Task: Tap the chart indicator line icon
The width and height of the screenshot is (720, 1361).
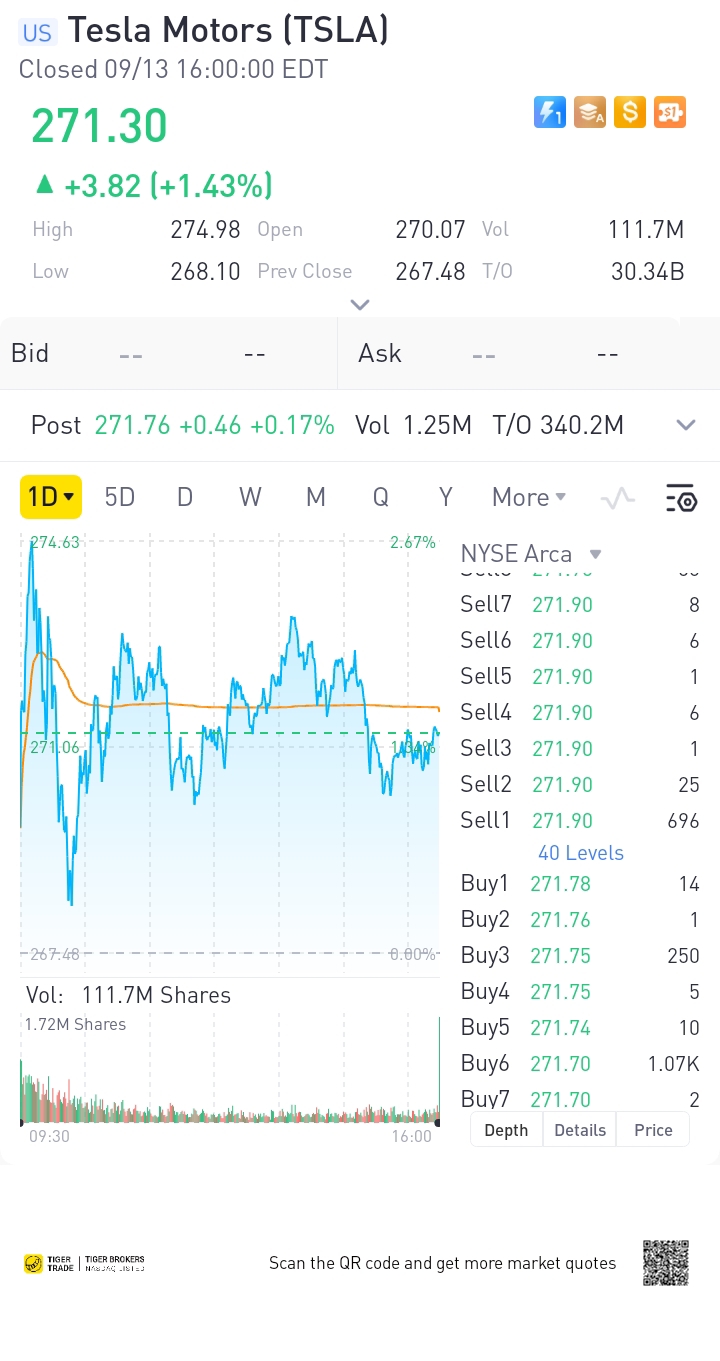Action: coord(618,497)
